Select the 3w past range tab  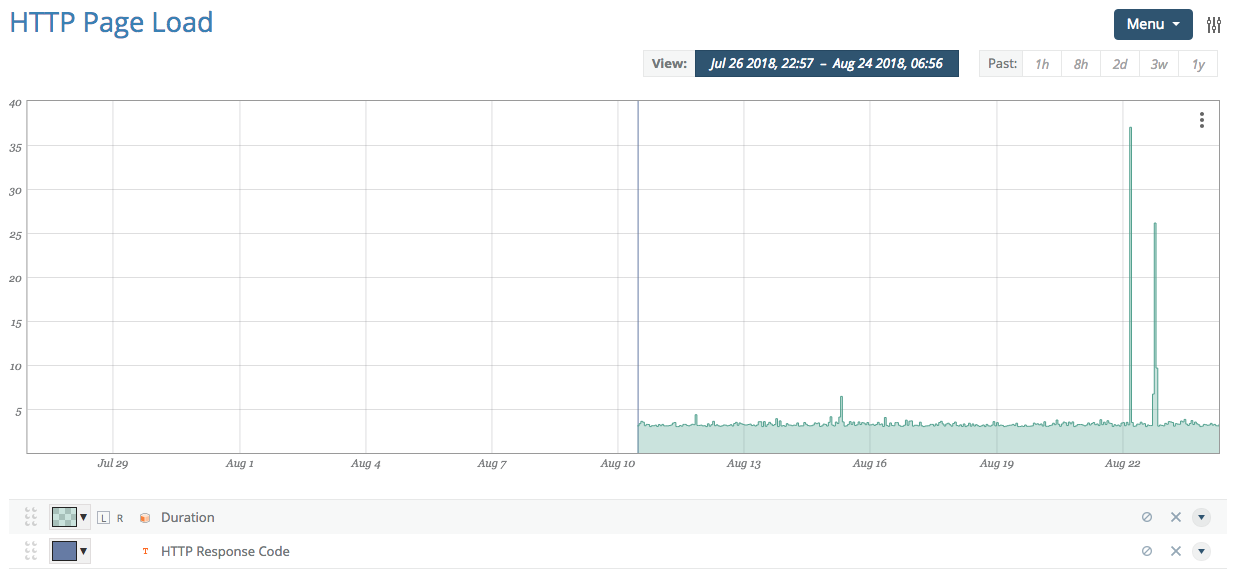pyautogui.click(x=1158, y=63)
